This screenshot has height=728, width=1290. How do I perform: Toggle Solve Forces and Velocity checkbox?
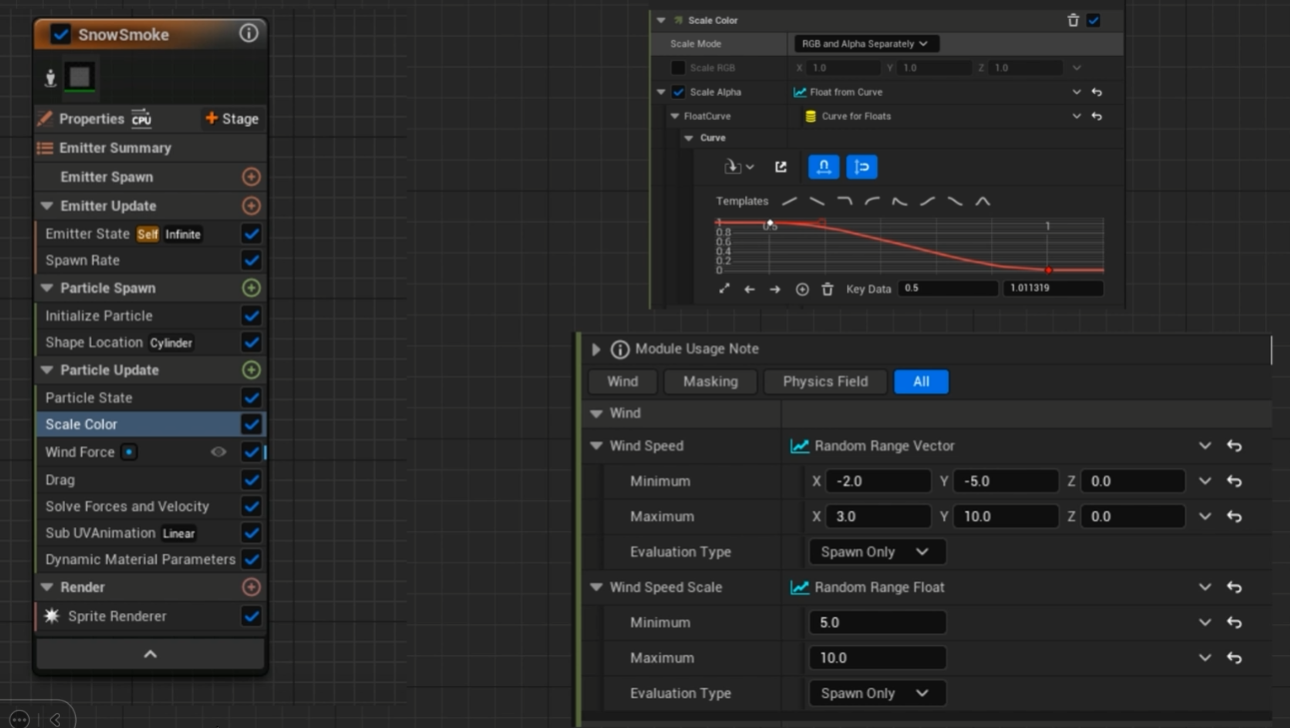[251, 506]
